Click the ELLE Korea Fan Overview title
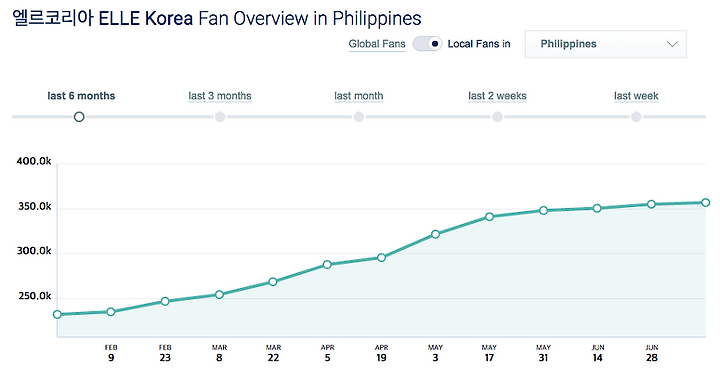Screen dimensions: 720x379 (217, 19)
